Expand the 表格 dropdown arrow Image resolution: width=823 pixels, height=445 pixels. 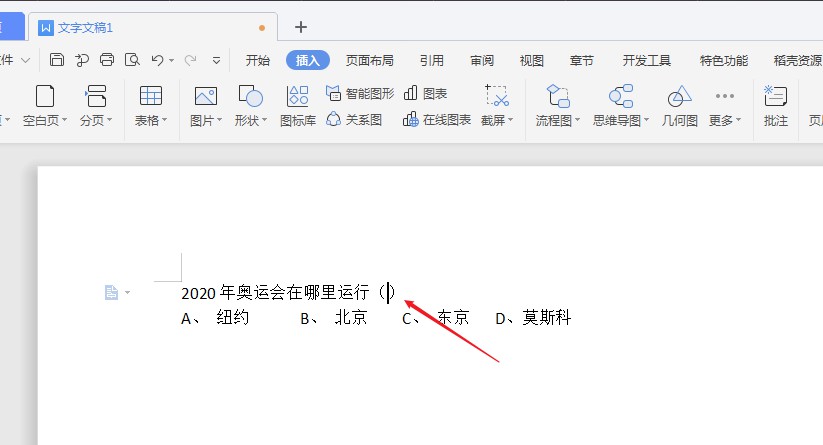click(164, 120)
